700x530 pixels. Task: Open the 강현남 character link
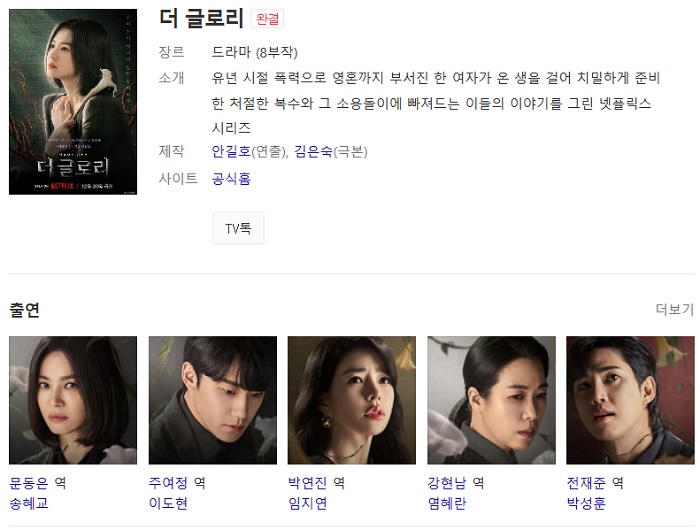(447, 483)
